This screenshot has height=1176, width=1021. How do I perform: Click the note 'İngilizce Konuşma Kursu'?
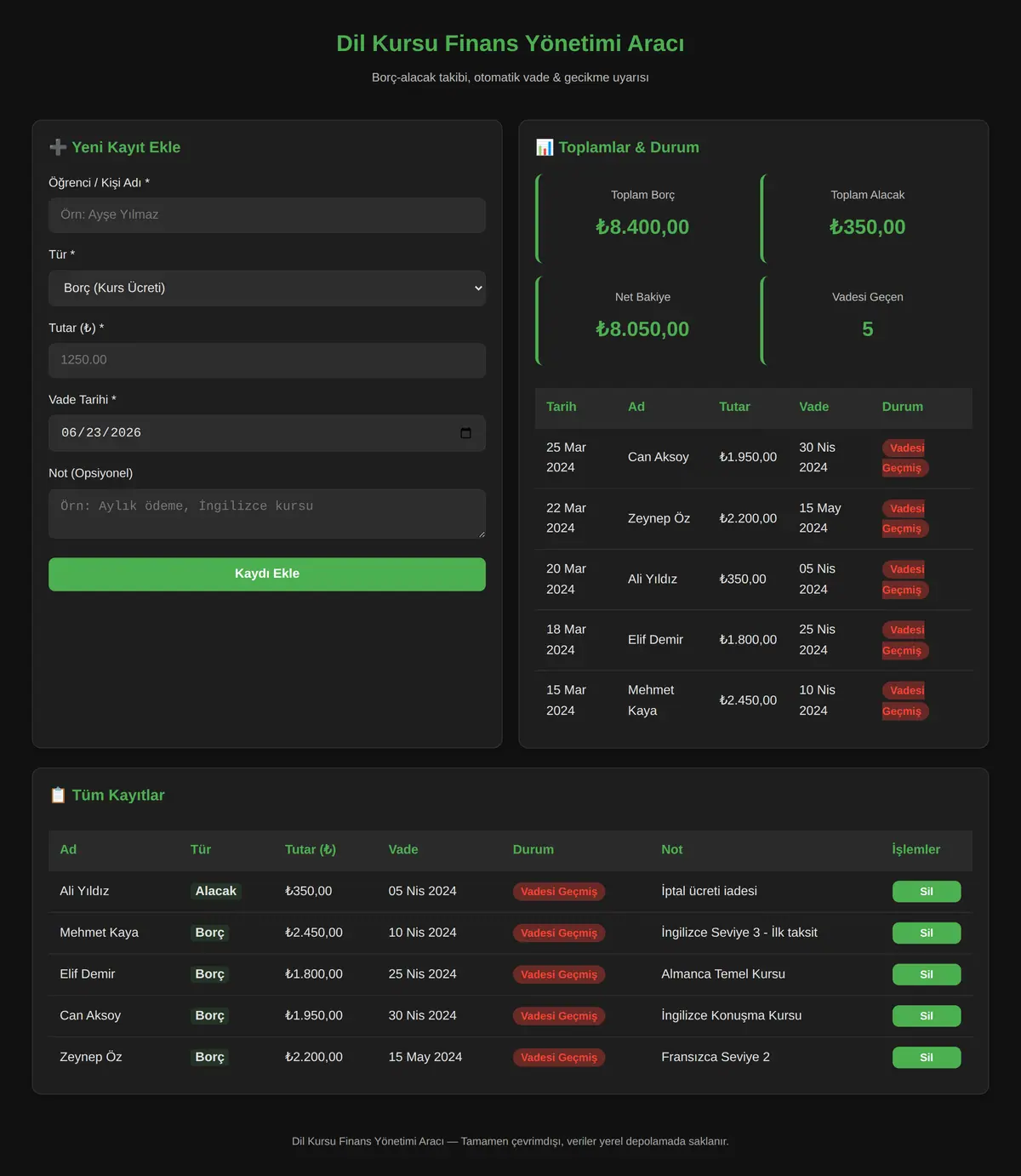[x=732, y=1015]
